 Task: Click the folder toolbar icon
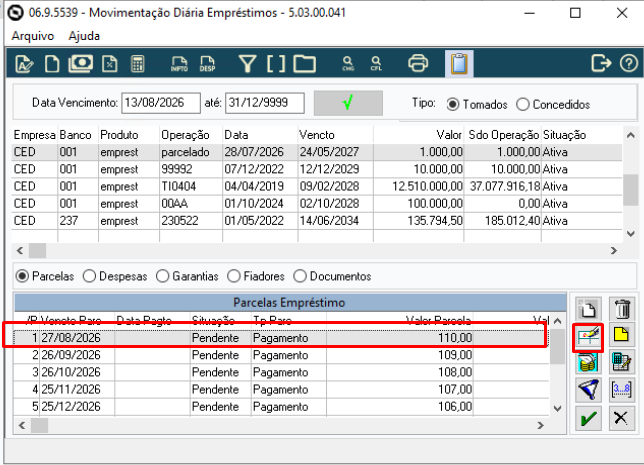click(304, 64)
